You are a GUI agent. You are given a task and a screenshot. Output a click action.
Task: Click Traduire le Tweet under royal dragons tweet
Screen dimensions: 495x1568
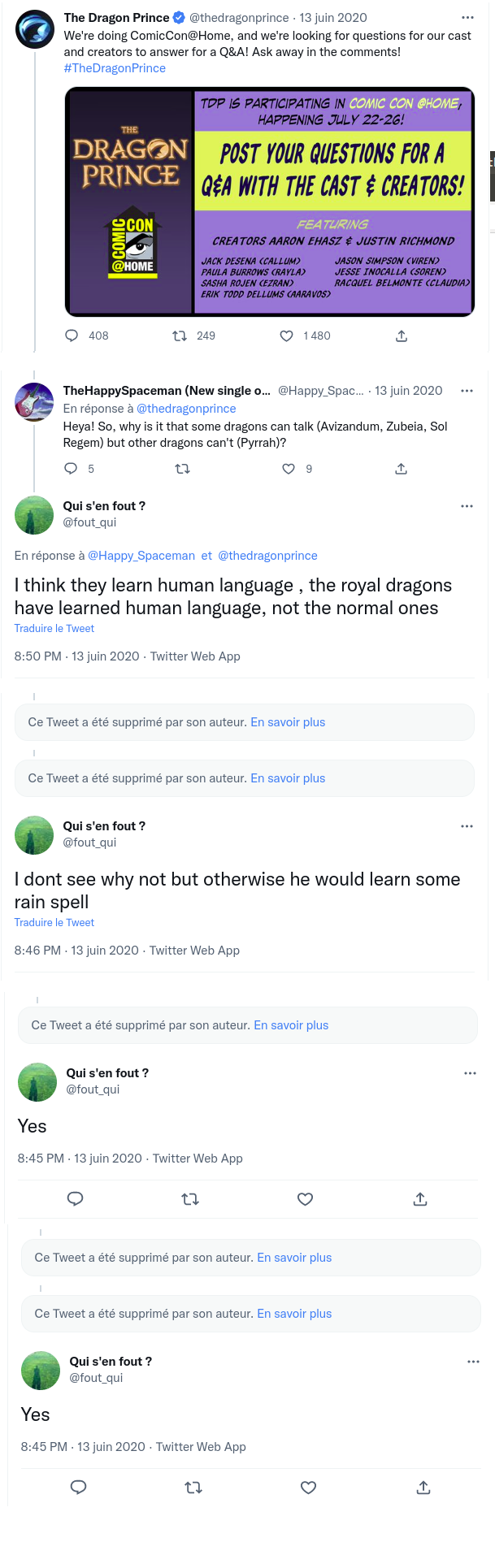pos(54,629)
